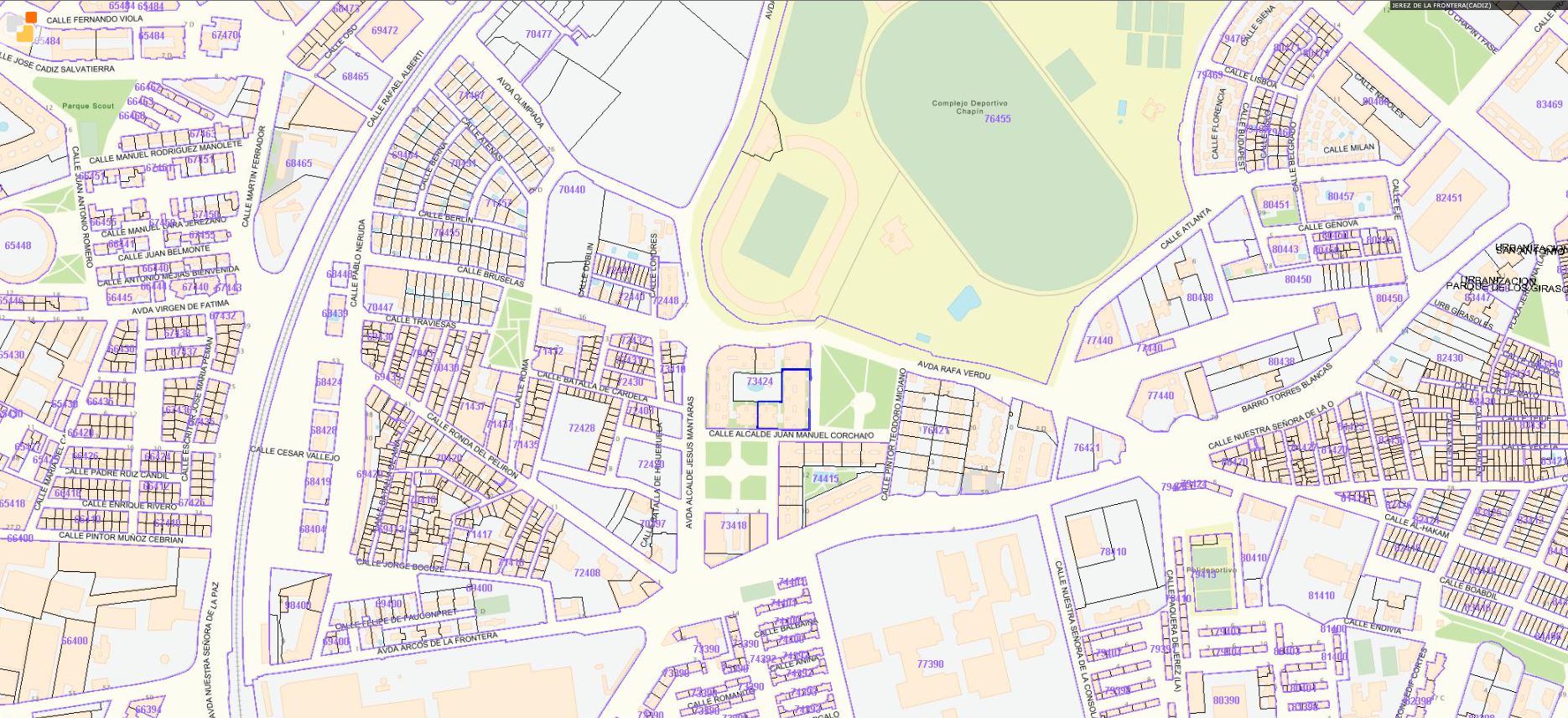The width and height of the screenshot is (1568, 718).
Task: Click the CALLE RAFAEL ALBERTI street label
Action: [x=396, y=90]
